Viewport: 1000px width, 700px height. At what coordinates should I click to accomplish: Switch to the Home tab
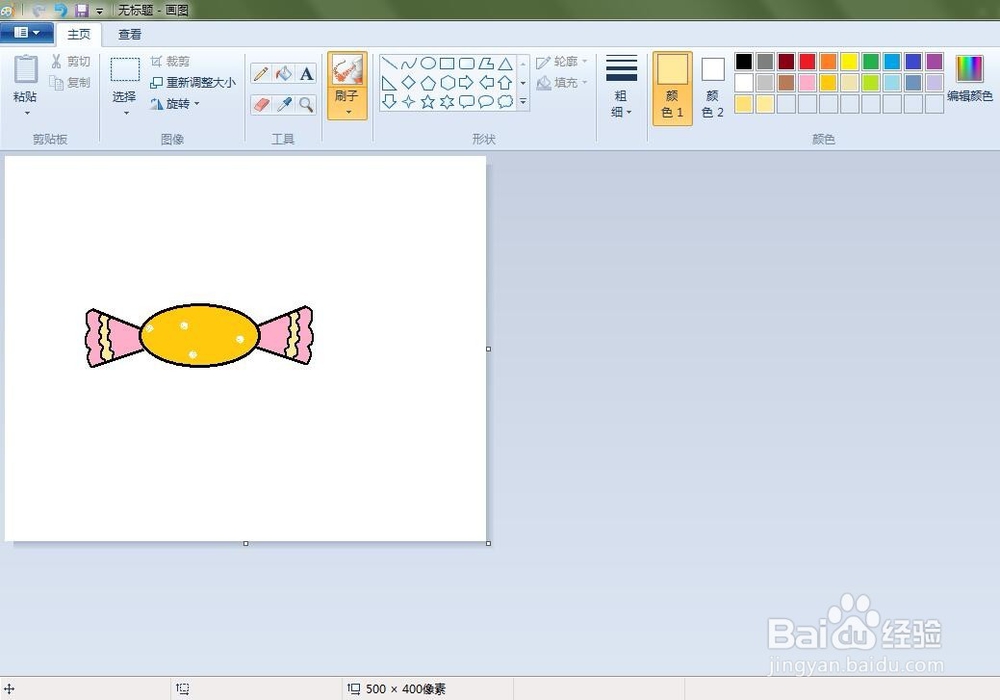click(x=78, y=34)
